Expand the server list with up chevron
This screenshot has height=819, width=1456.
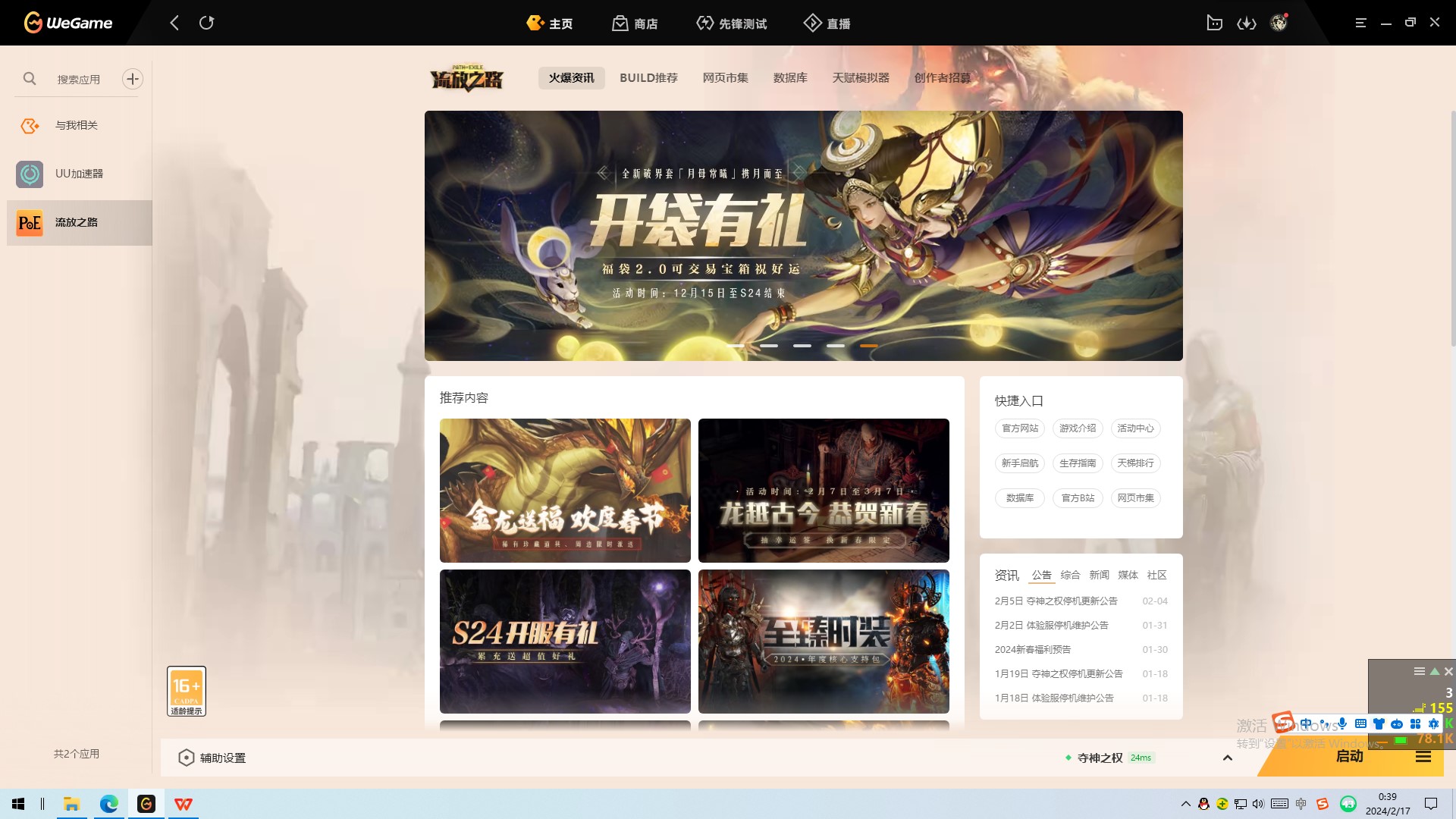(1228, 758)
